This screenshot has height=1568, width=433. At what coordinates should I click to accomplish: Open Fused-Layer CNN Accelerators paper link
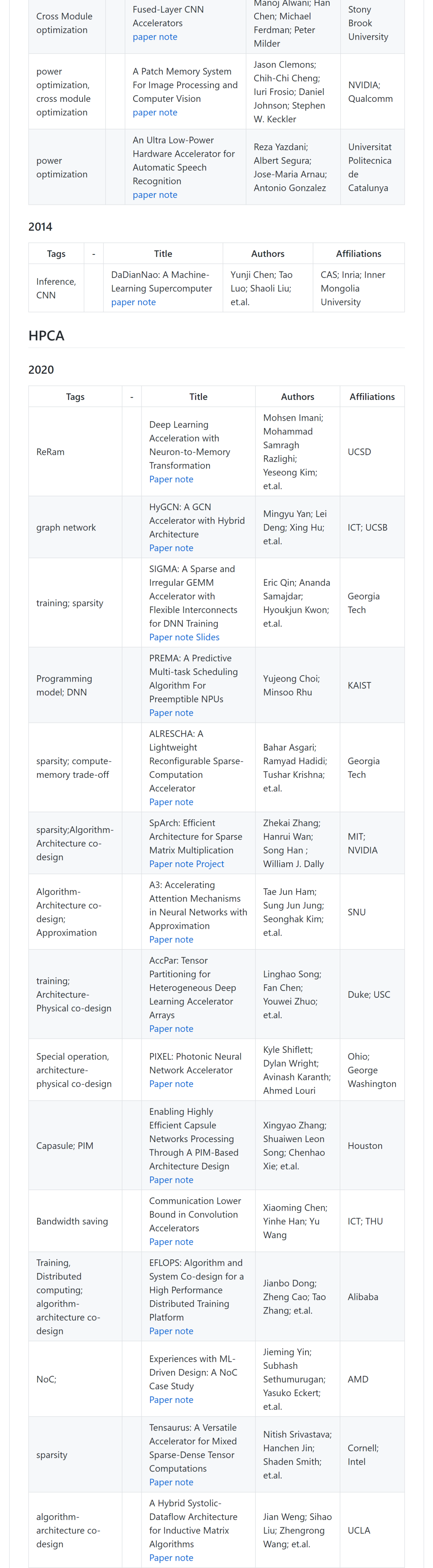coord(144,36)
